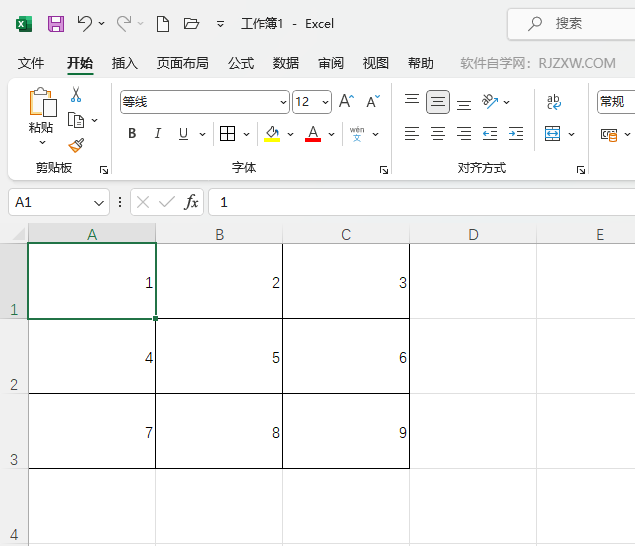Open copy options dropdown arrow

(x=94, y=120)
